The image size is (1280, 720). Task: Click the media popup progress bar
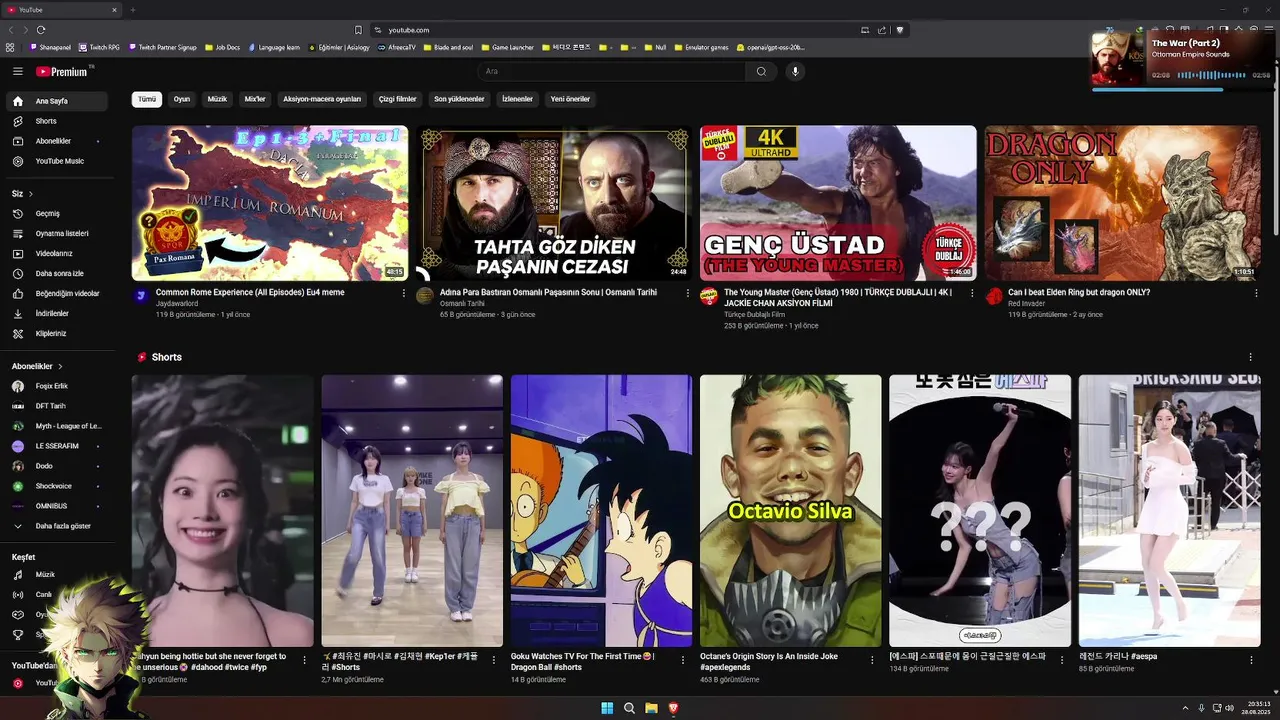pos(1181,89)
